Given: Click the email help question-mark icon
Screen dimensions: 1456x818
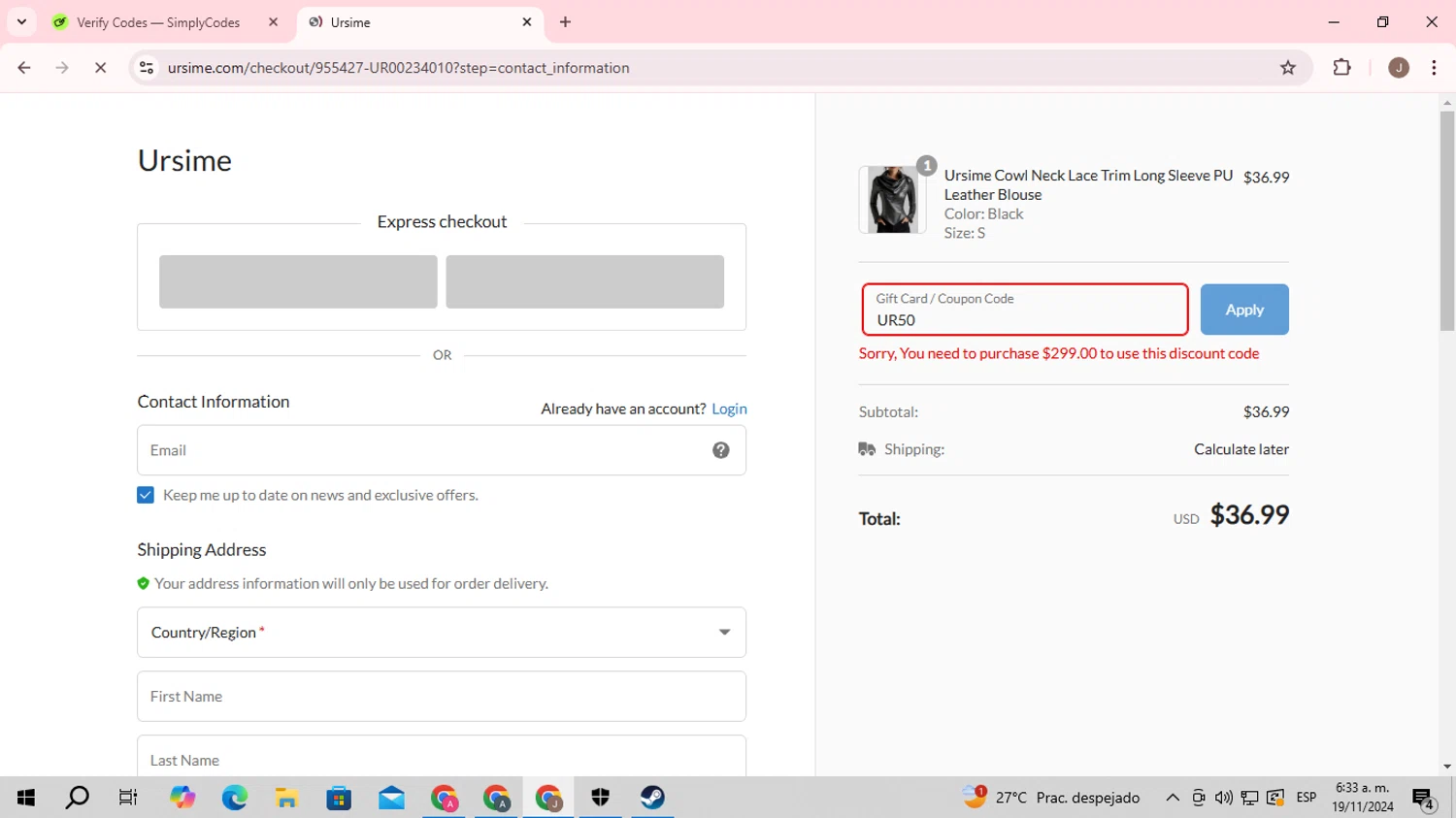Looking at the screenshot, I should (x=721, y=450).
